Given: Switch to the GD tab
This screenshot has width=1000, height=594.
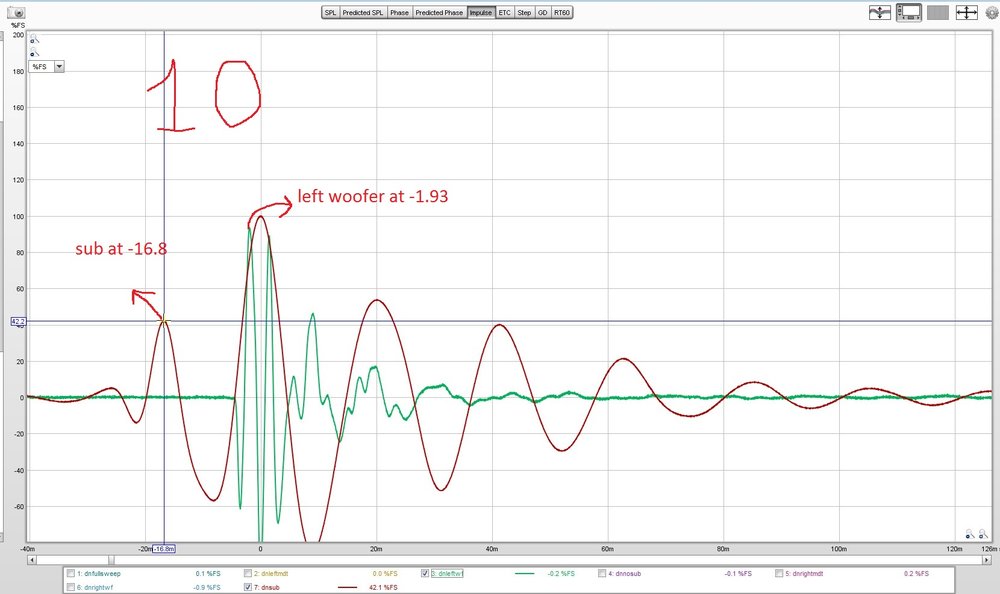Looking at the screenshot, I should click(x=543, y=12).
